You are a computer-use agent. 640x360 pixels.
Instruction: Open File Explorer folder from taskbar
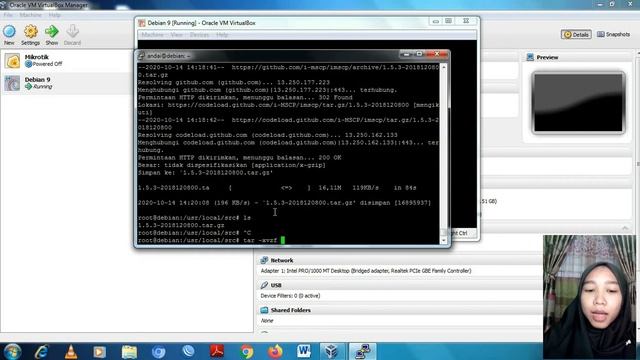pyautogui.click(x=129, y=352)
